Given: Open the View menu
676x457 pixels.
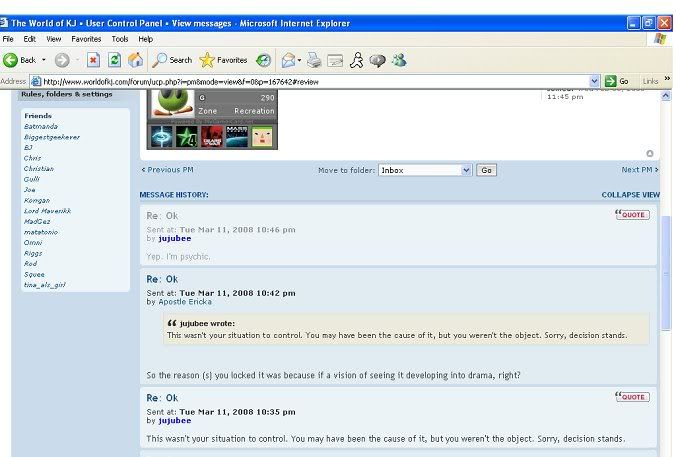Looking at the screenshot, I should coord(53,39).
